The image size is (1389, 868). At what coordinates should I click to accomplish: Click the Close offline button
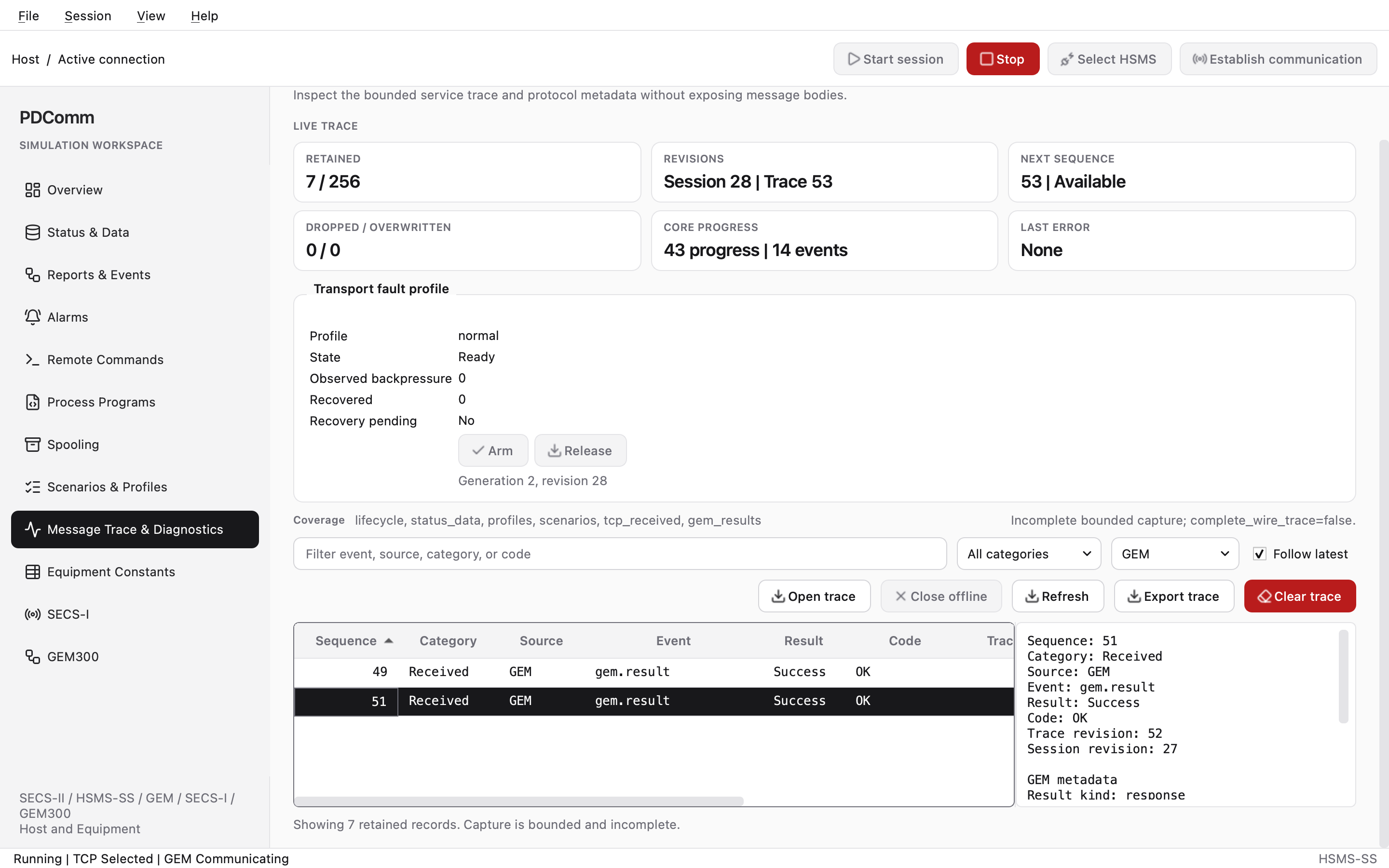[x=941, y=597]
